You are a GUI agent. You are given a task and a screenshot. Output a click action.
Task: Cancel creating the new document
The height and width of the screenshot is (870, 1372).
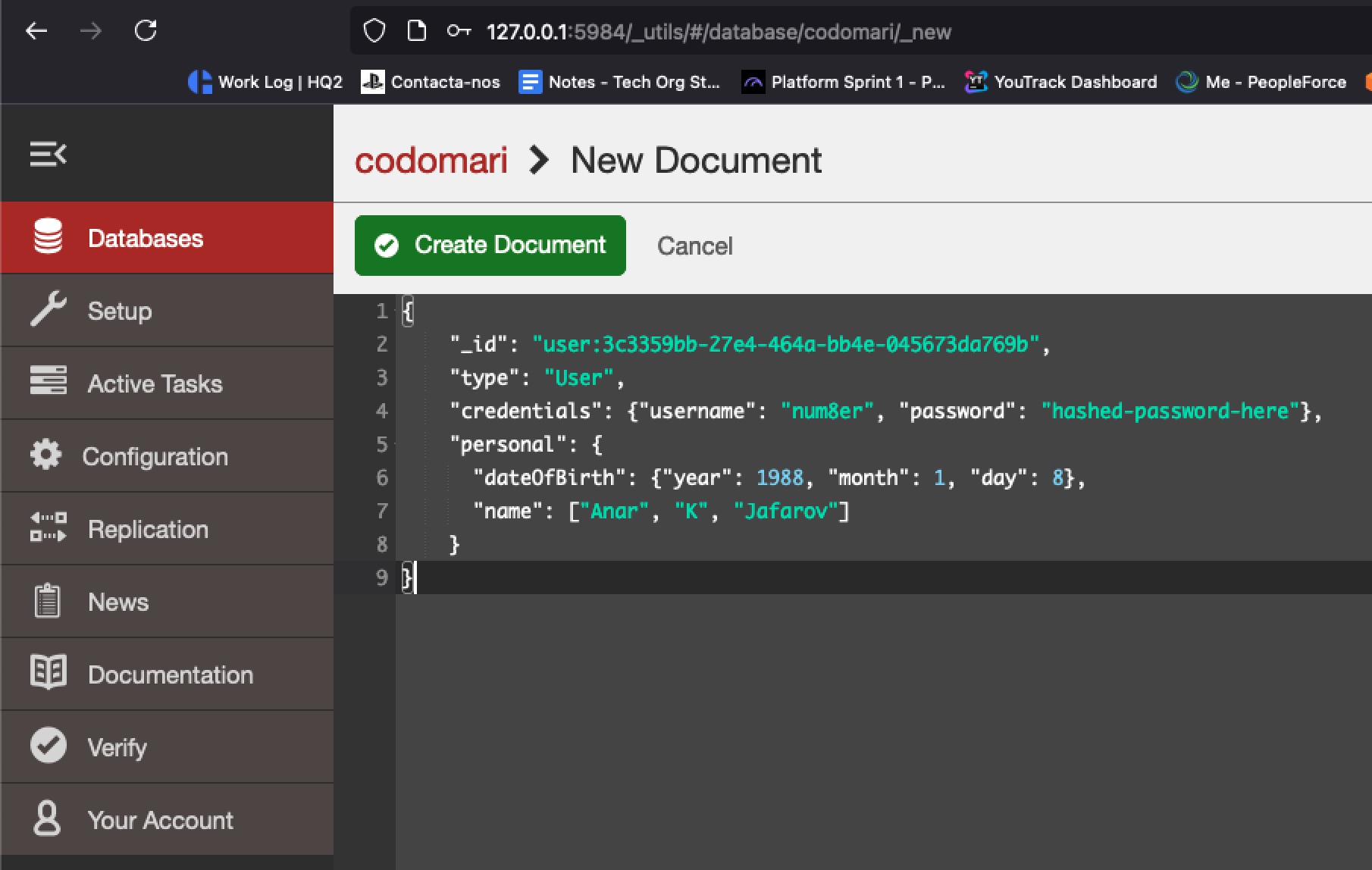coord(695,246)
